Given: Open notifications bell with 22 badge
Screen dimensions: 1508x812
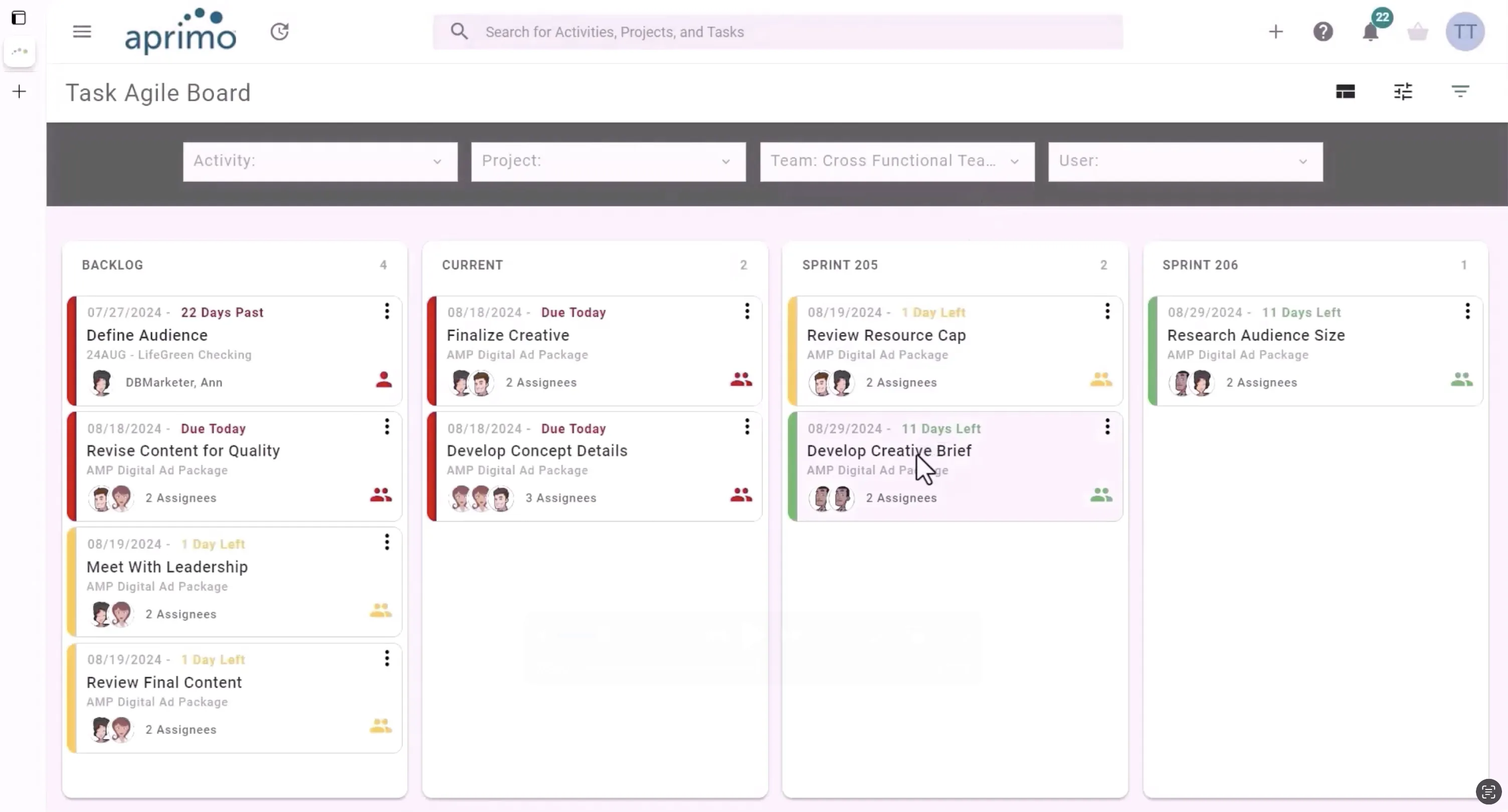Looking at the screenshot, I should pyautogui.click(x=1372, y=31).
